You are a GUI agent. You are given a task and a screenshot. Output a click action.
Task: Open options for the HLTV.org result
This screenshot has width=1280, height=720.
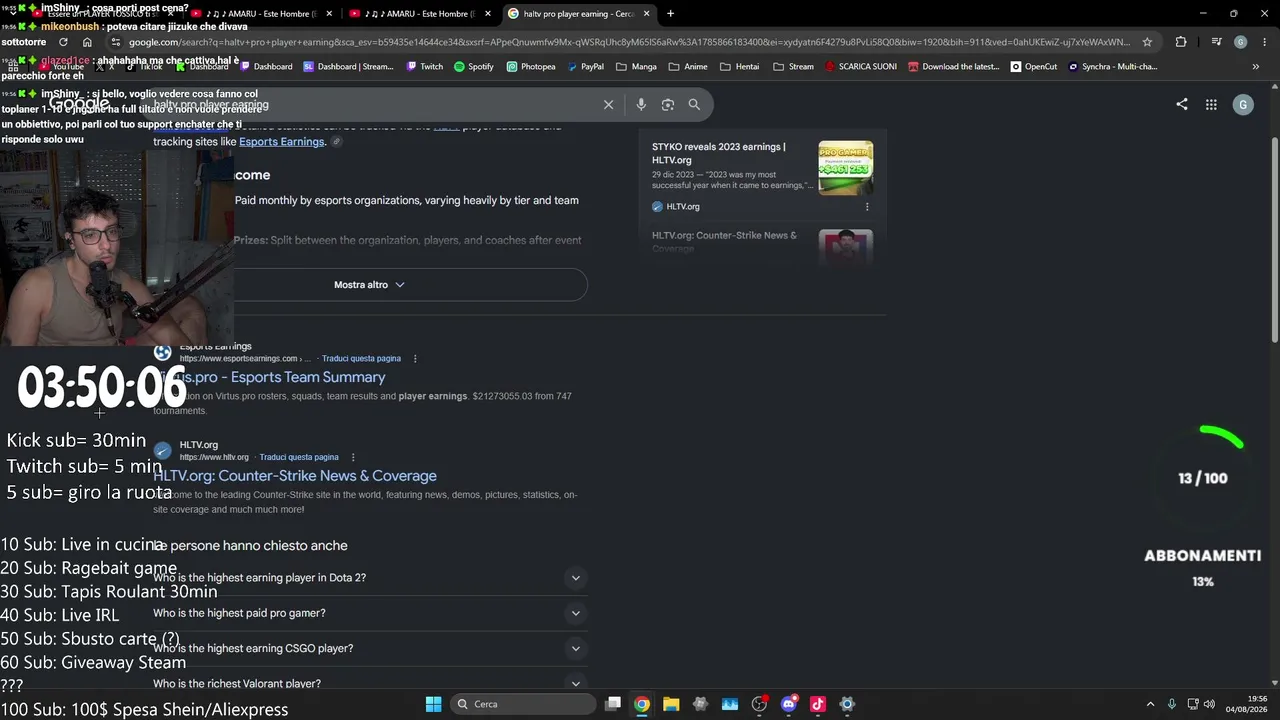(353, 457)
